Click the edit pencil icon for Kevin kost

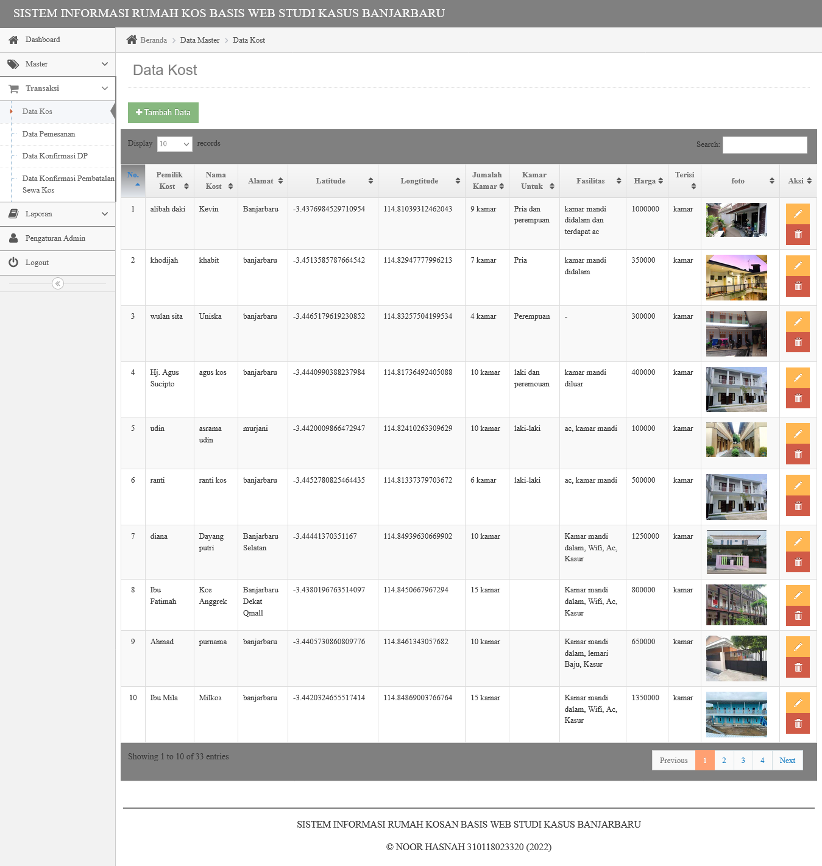click(798, 214)
